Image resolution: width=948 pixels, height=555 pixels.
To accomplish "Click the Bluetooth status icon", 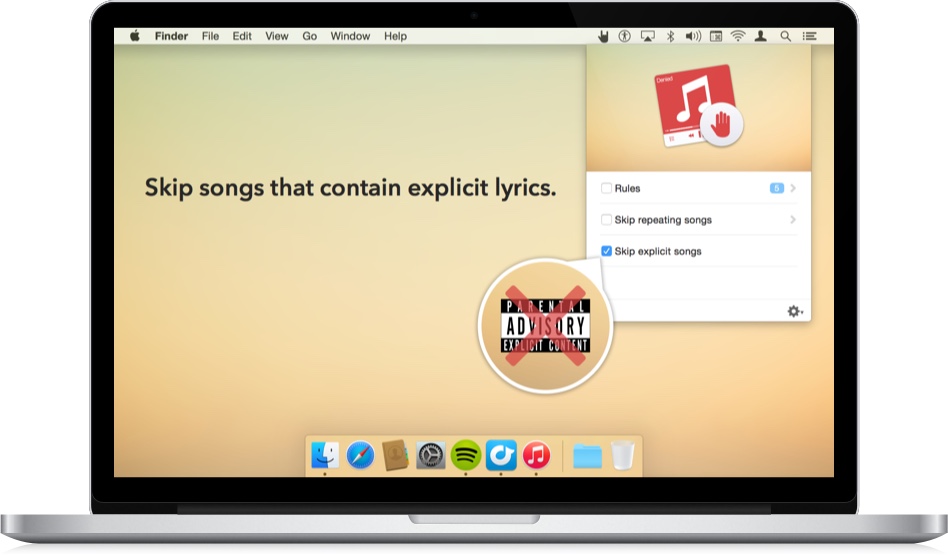I will (670, 36).
